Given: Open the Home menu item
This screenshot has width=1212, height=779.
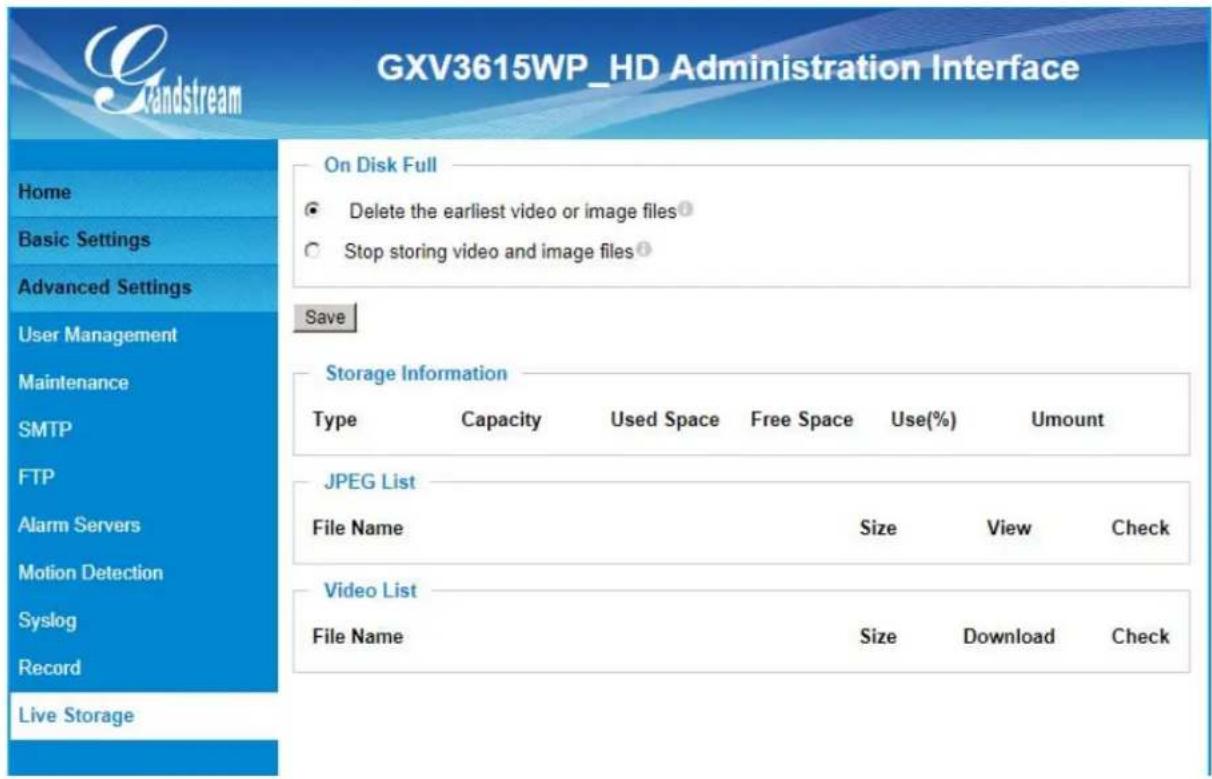Looking at the screenshot, I should tap(143, 192).
